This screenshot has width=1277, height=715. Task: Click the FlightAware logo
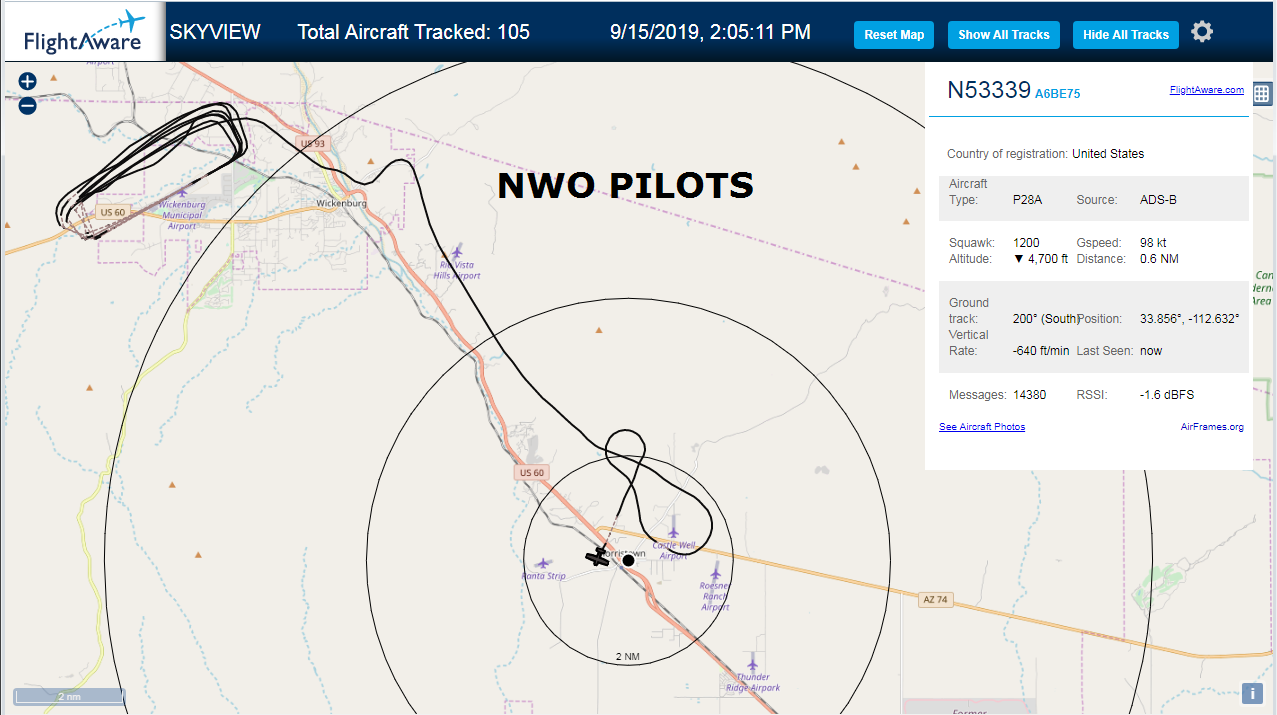[x=83, y=32]
